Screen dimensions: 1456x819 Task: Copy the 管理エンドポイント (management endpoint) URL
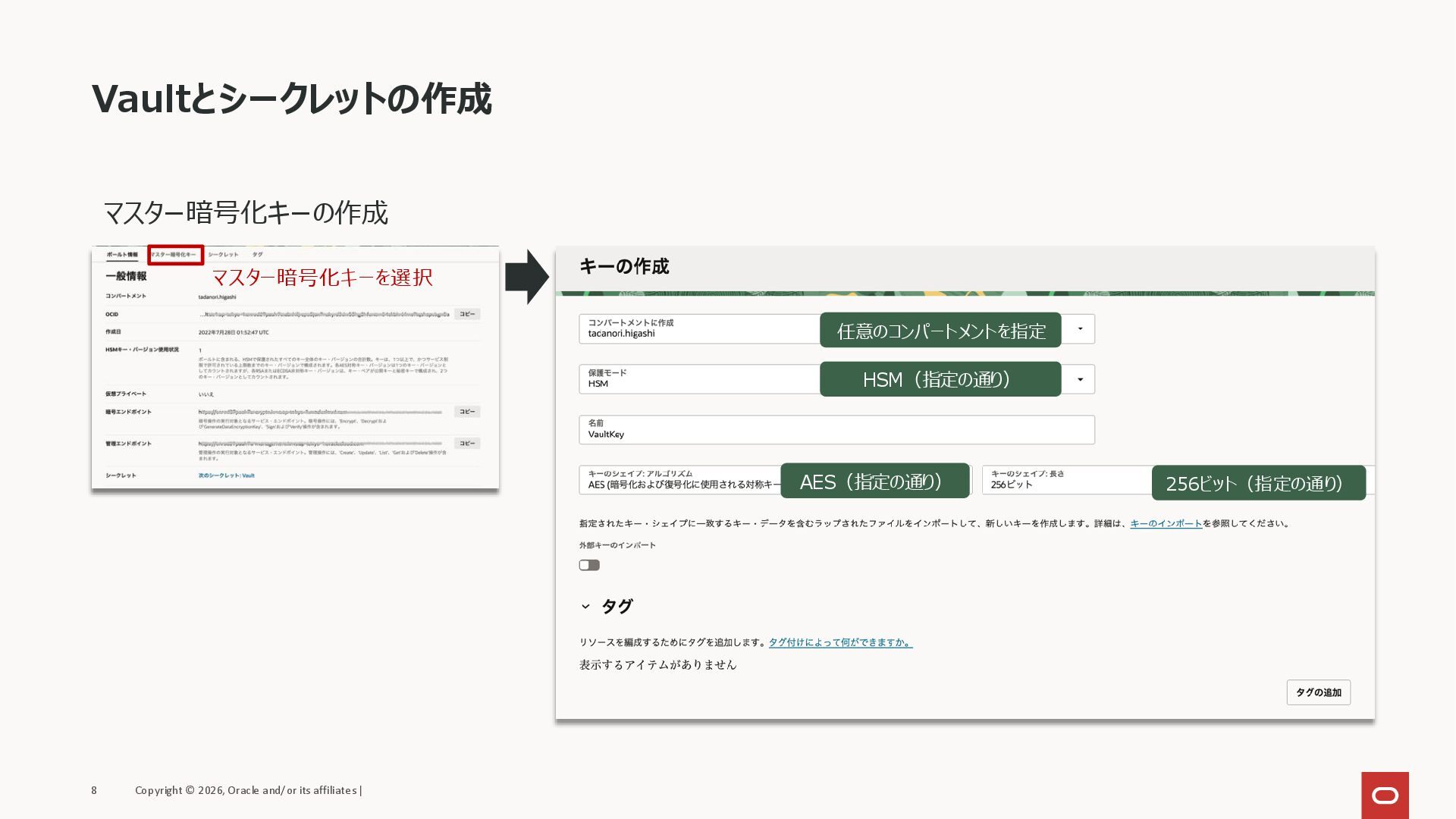[467, 444]
